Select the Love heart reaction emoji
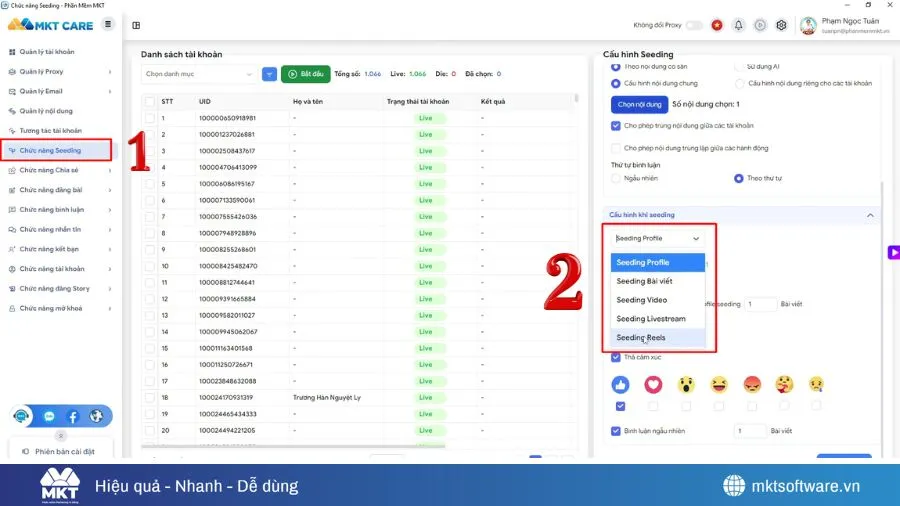The width and height of the screenshot is (900, 506). 653,384
